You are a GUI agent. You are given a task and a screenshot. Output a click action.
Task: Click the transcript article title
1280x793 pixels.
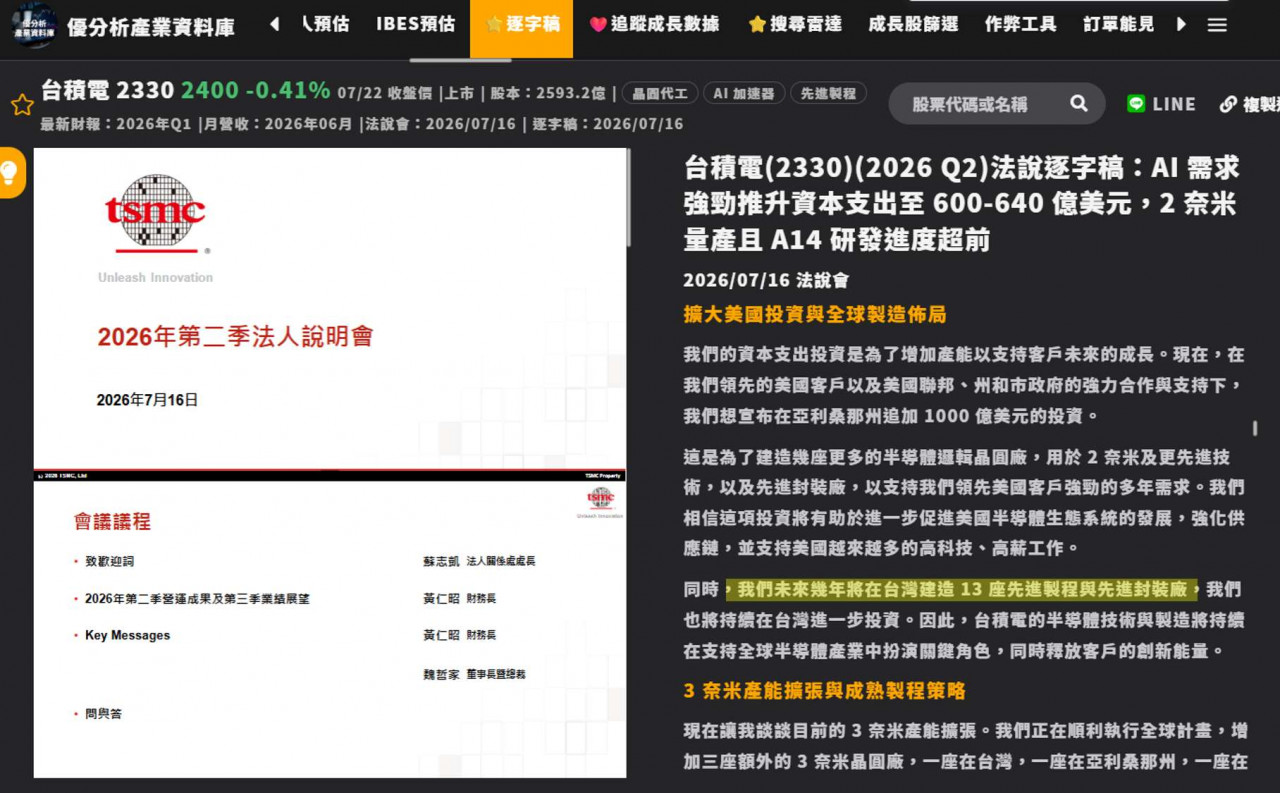[x=962, y=204]
